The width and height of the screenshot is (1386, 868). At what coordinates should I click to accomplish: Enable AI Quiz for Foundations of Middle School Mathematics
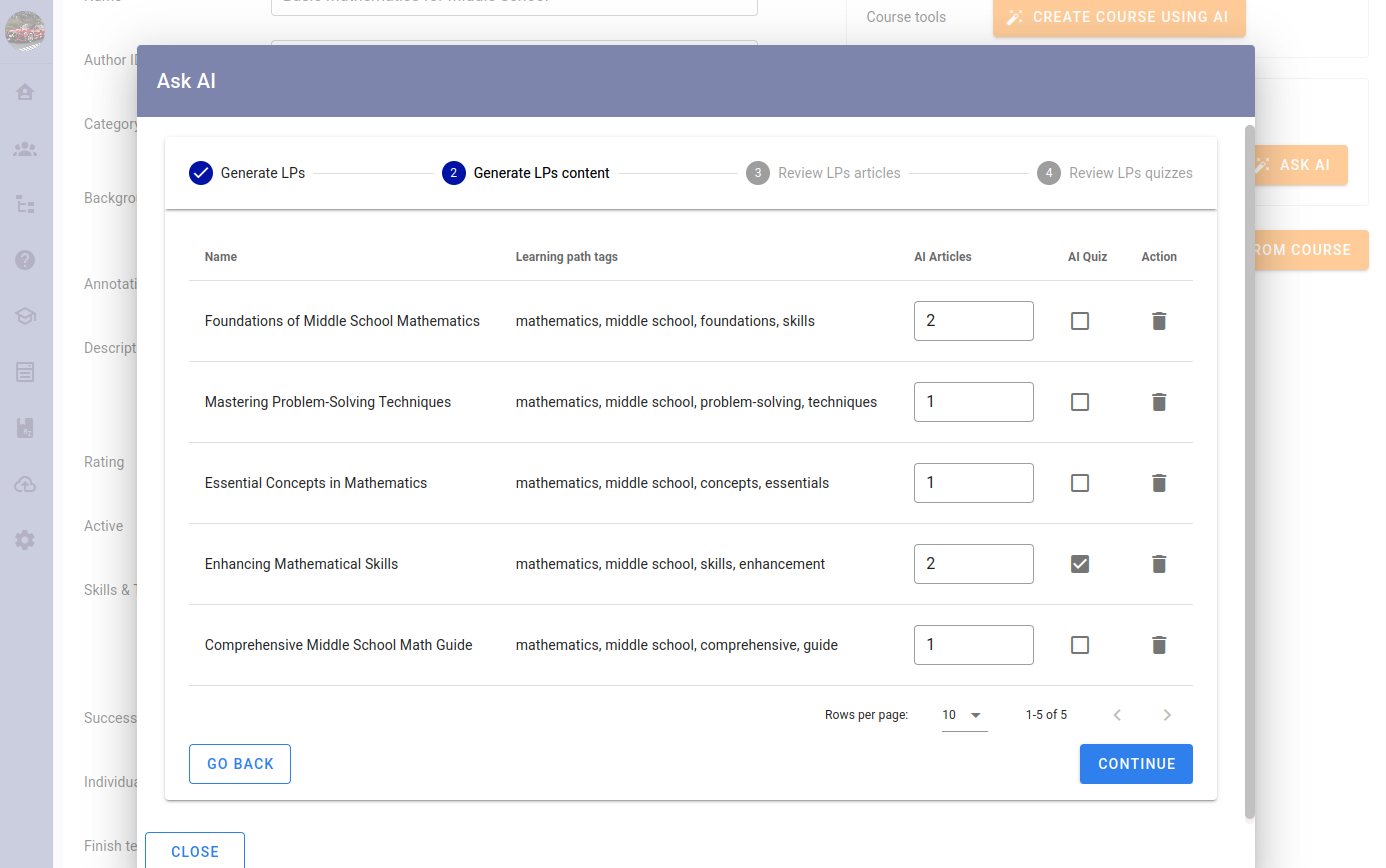point(1080,321)
